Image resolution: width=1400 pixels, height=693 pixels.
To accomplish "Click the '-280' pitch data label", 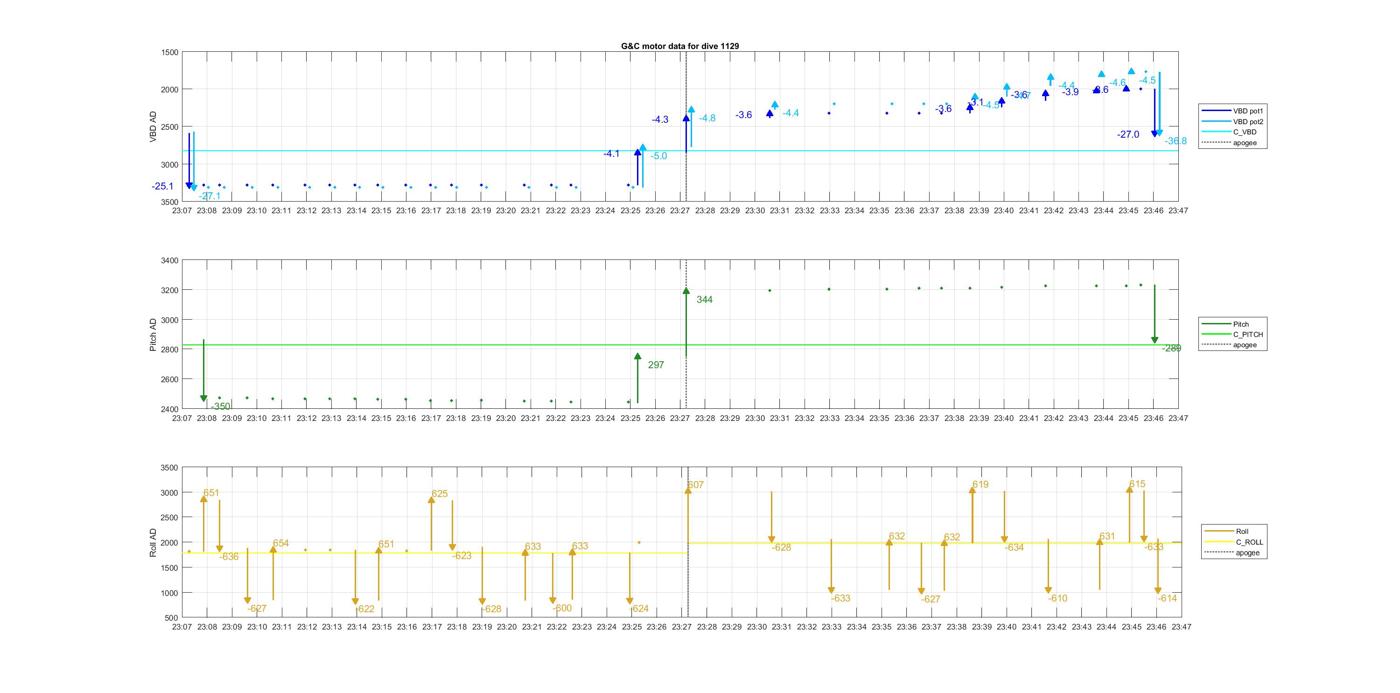I will 1172,348.
